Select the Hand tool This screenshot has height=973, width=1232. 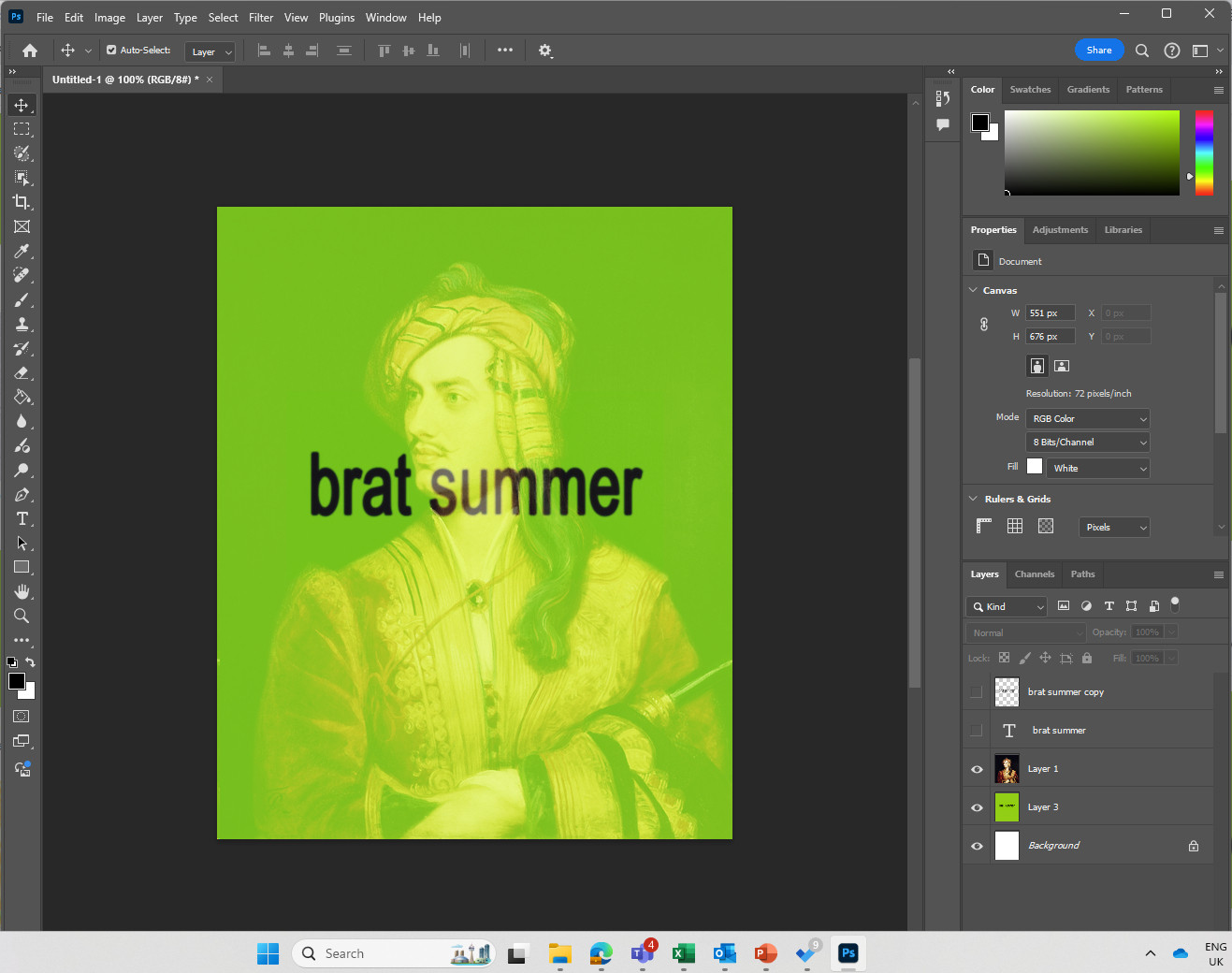click(x=22, y=591)
